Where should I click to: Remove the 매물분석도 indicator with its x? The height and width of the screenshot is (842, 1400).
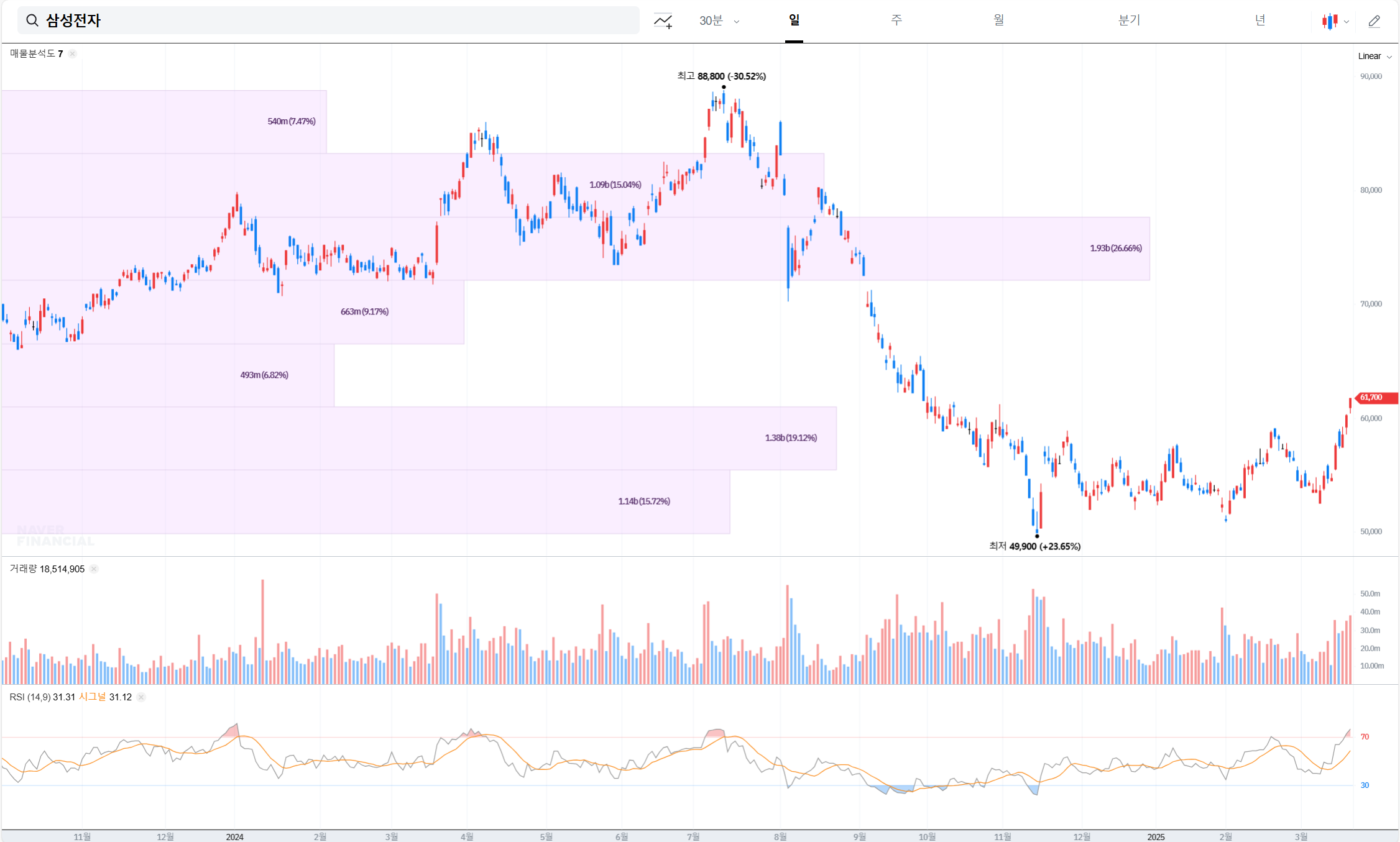click(x=73, y=54)
